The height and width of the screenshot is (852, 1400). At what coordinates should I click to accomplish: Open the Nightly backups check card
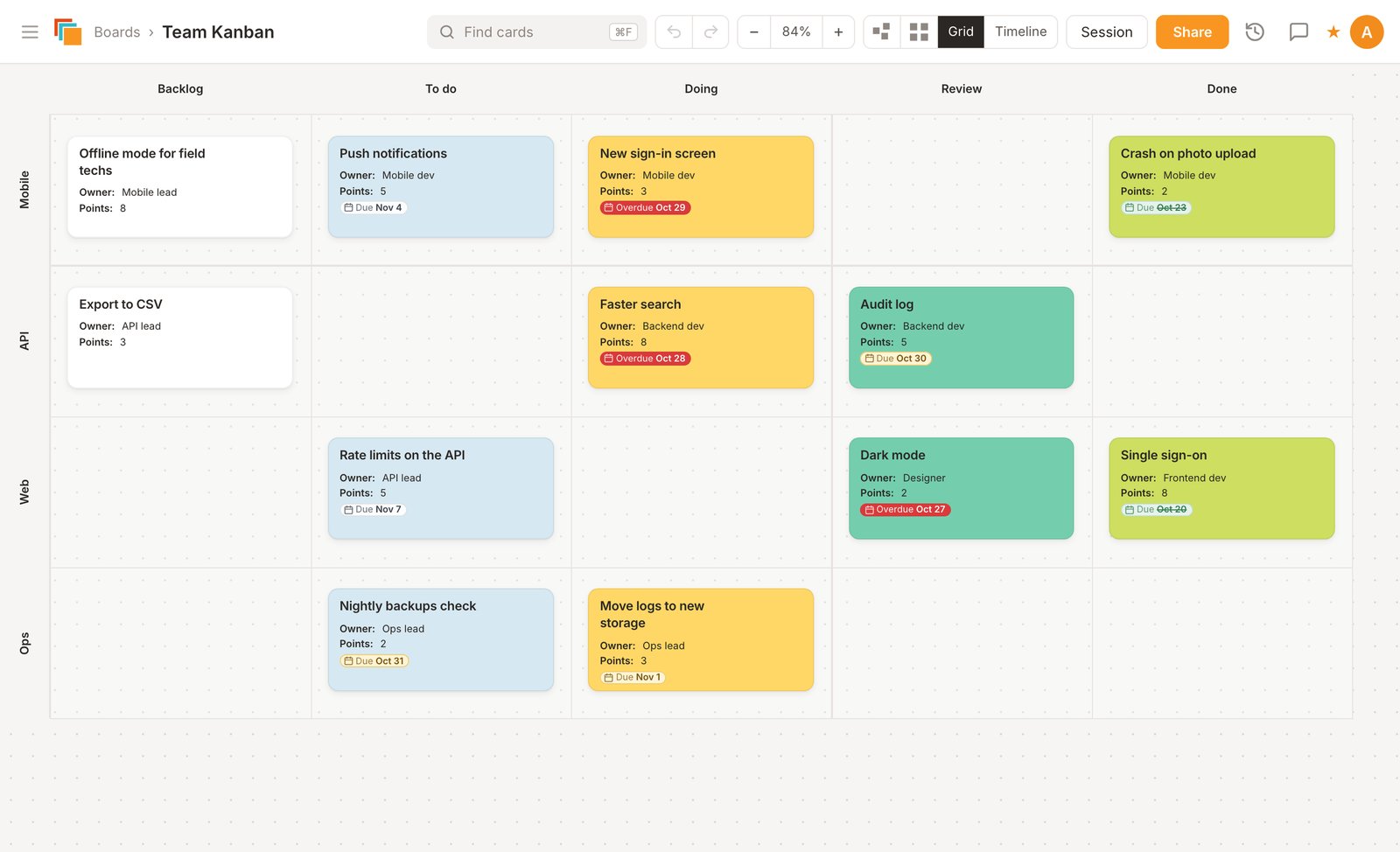click(x=441, y=639)
